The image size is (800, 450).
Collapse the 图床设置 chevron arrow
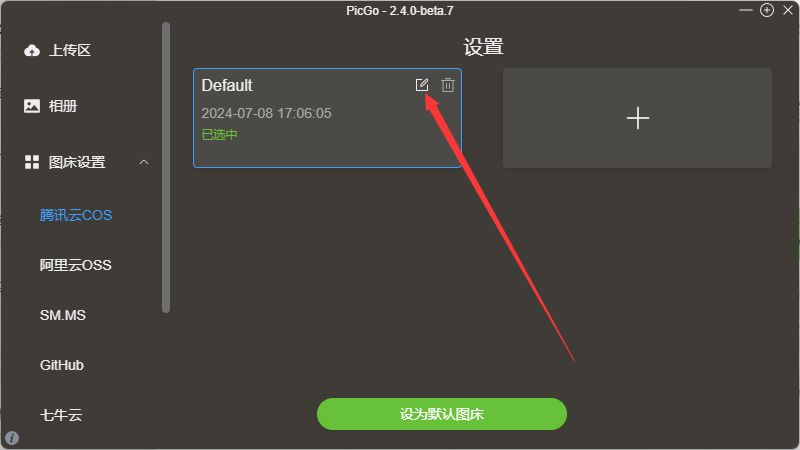[144, 162]
